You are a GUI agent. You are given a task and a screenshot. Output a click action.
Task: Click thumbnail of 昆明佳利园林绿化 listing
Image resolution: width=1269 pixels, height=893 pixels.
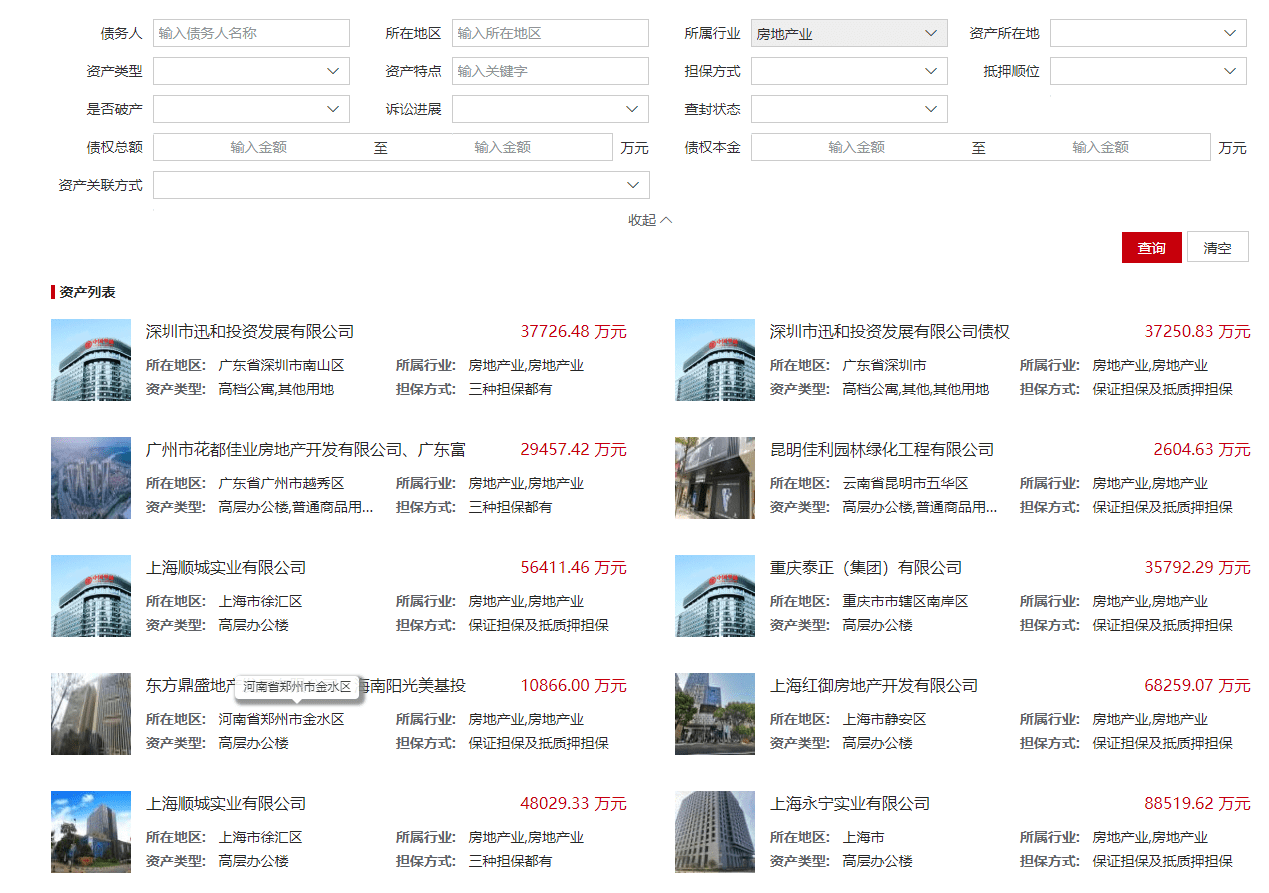[715, 478]
